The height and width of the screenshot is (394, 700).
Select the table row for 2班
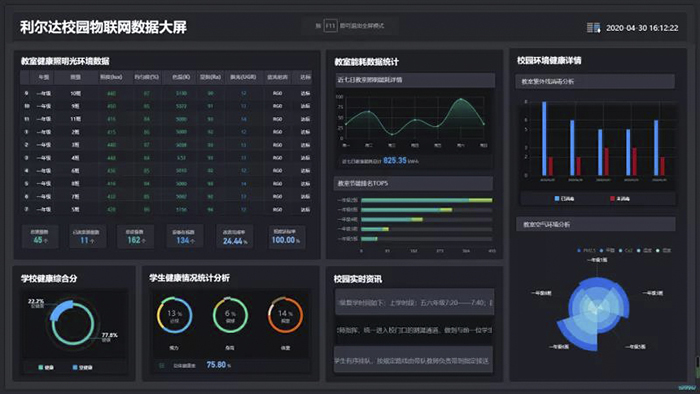tap(166, 132)
